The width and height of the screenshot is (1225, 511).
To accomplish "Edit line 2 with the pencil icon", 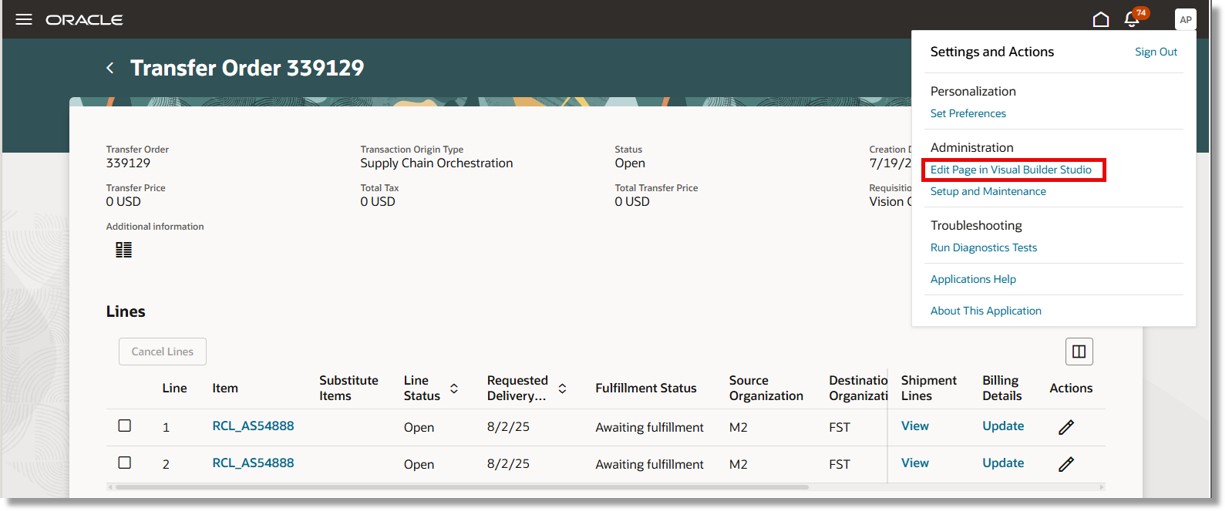I will pyautogui.click(x=1066, y=464).
